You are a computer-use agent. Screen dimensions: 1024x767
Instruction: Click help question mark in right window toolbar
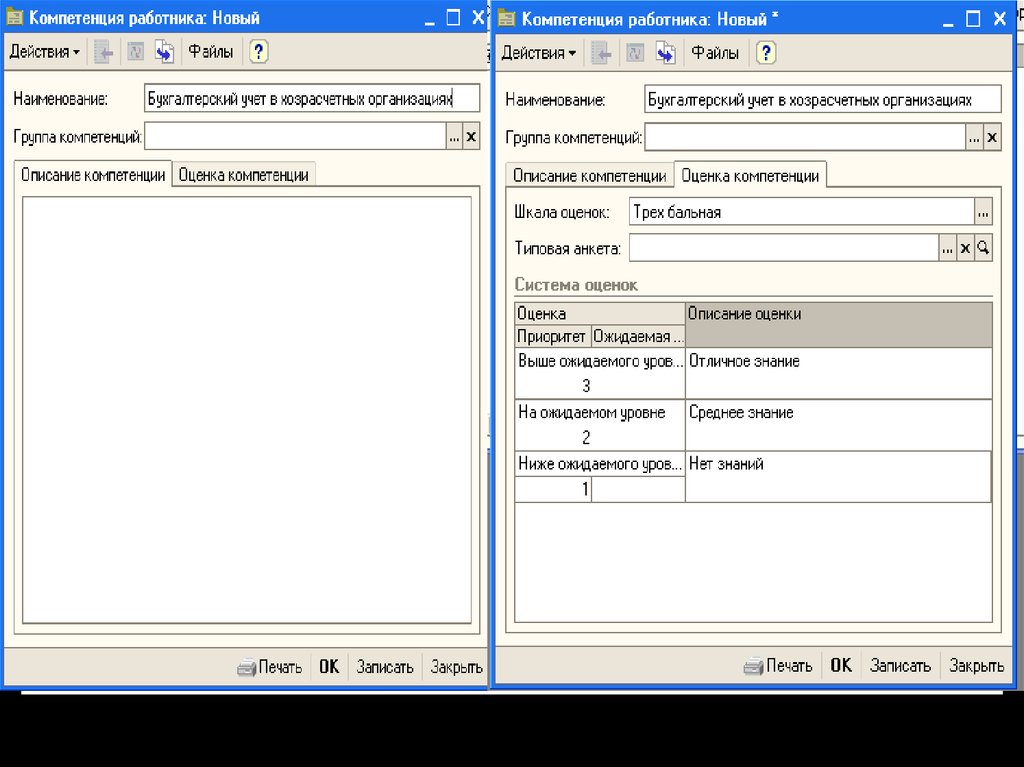click(x=765, y=53)
